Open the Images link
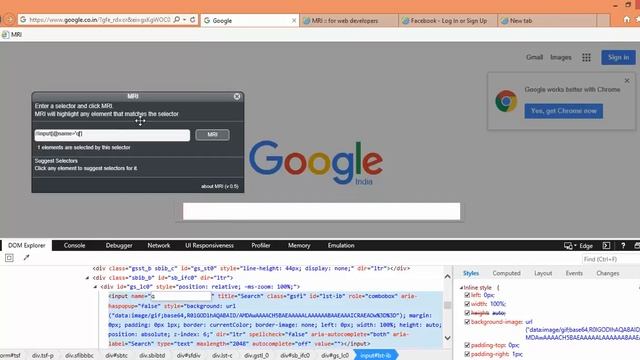The image size is (640, 360). click(x=561, y=57)
